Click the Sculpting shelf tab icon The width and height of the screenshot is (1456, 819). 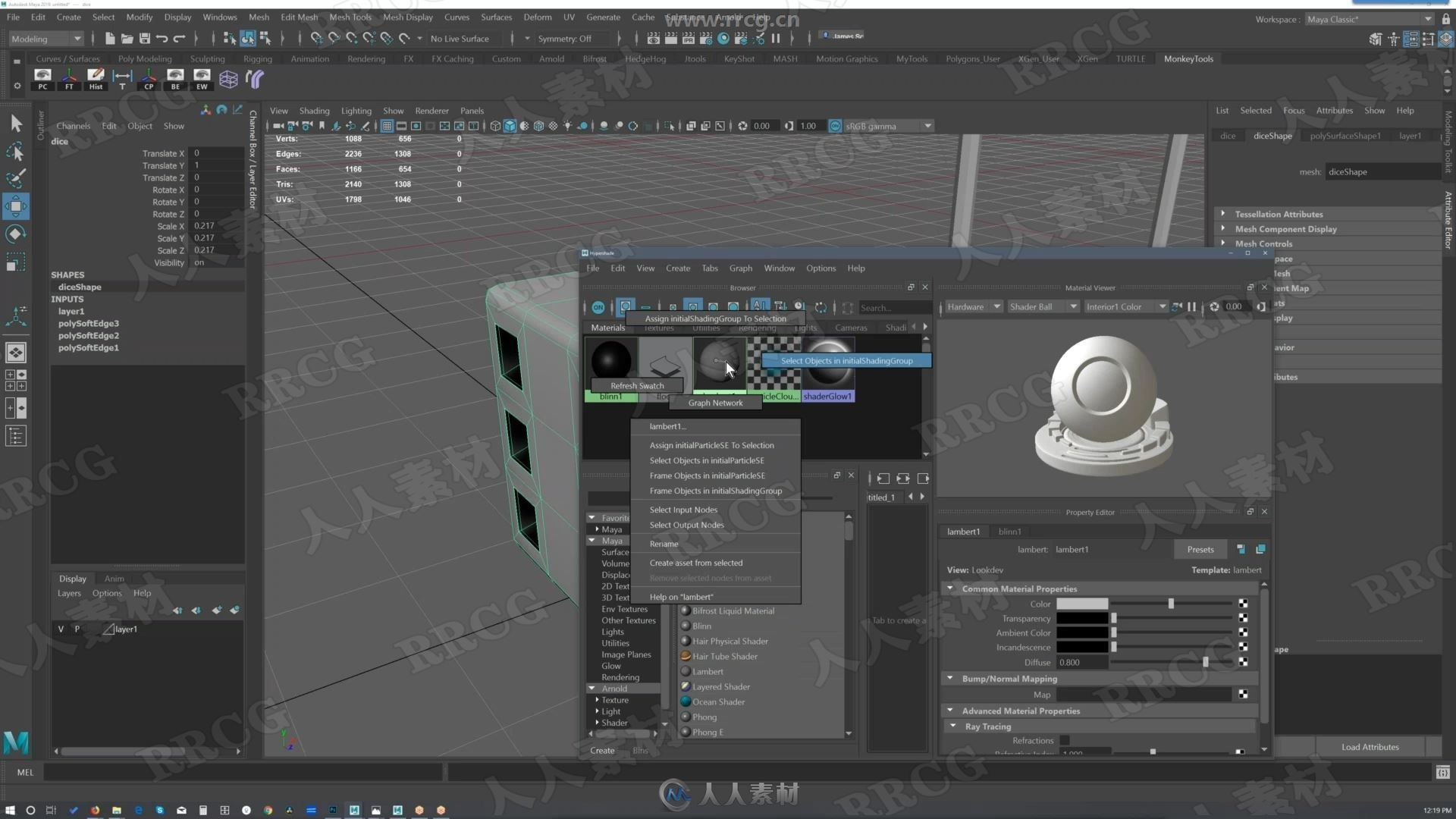pos(206,58)
